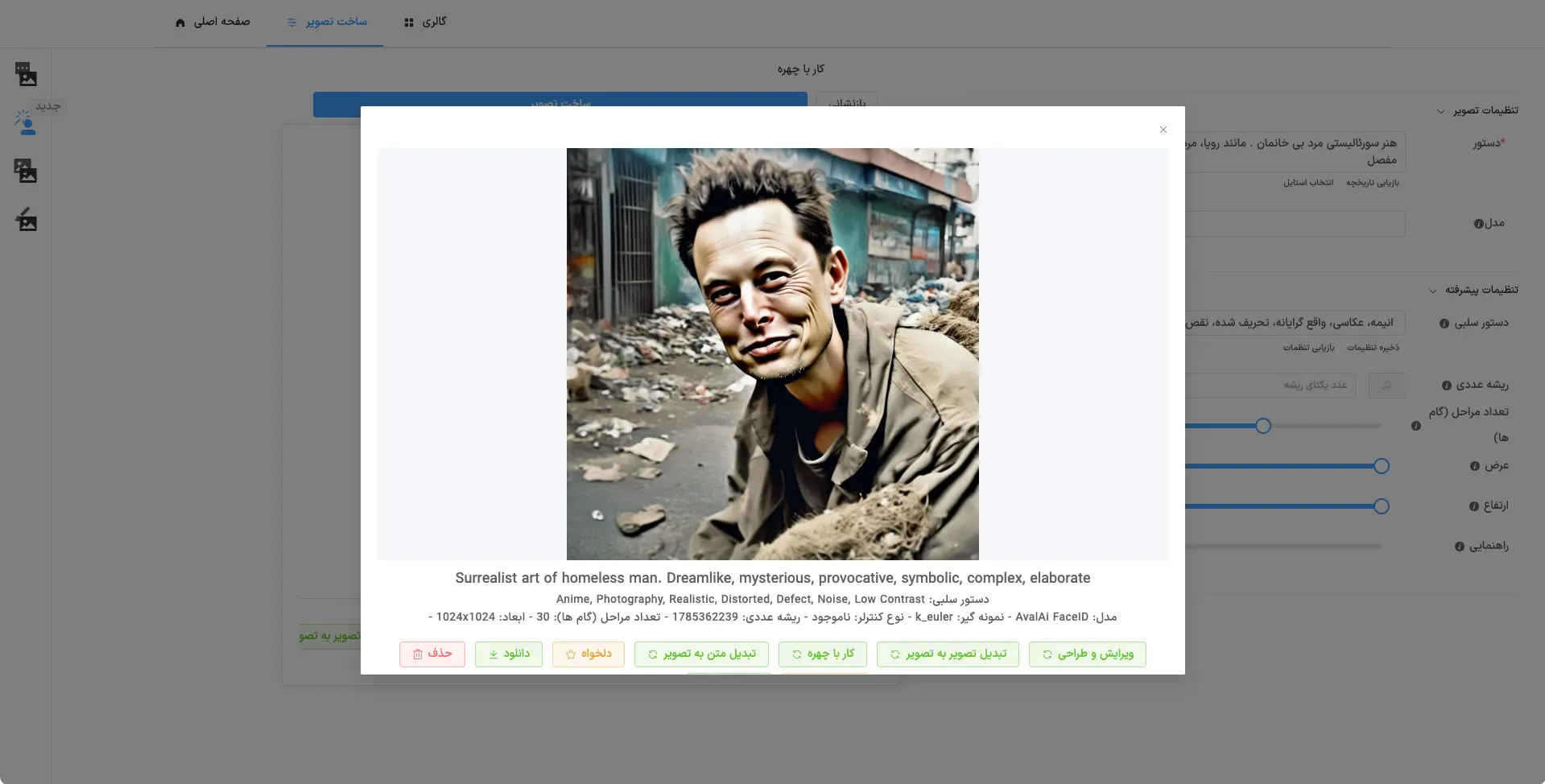Click the عدد یکتای ریشه seed field

coord(1270,386)
